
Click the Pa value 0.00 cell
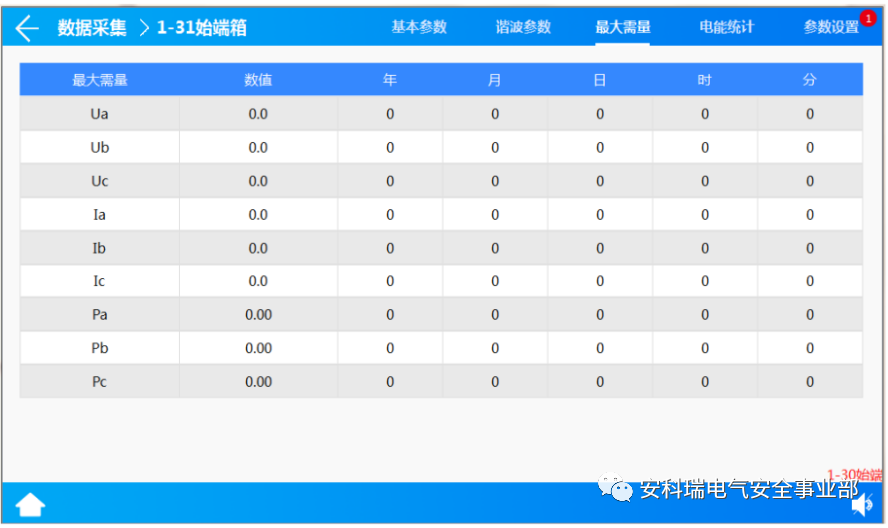pos(258,314)
